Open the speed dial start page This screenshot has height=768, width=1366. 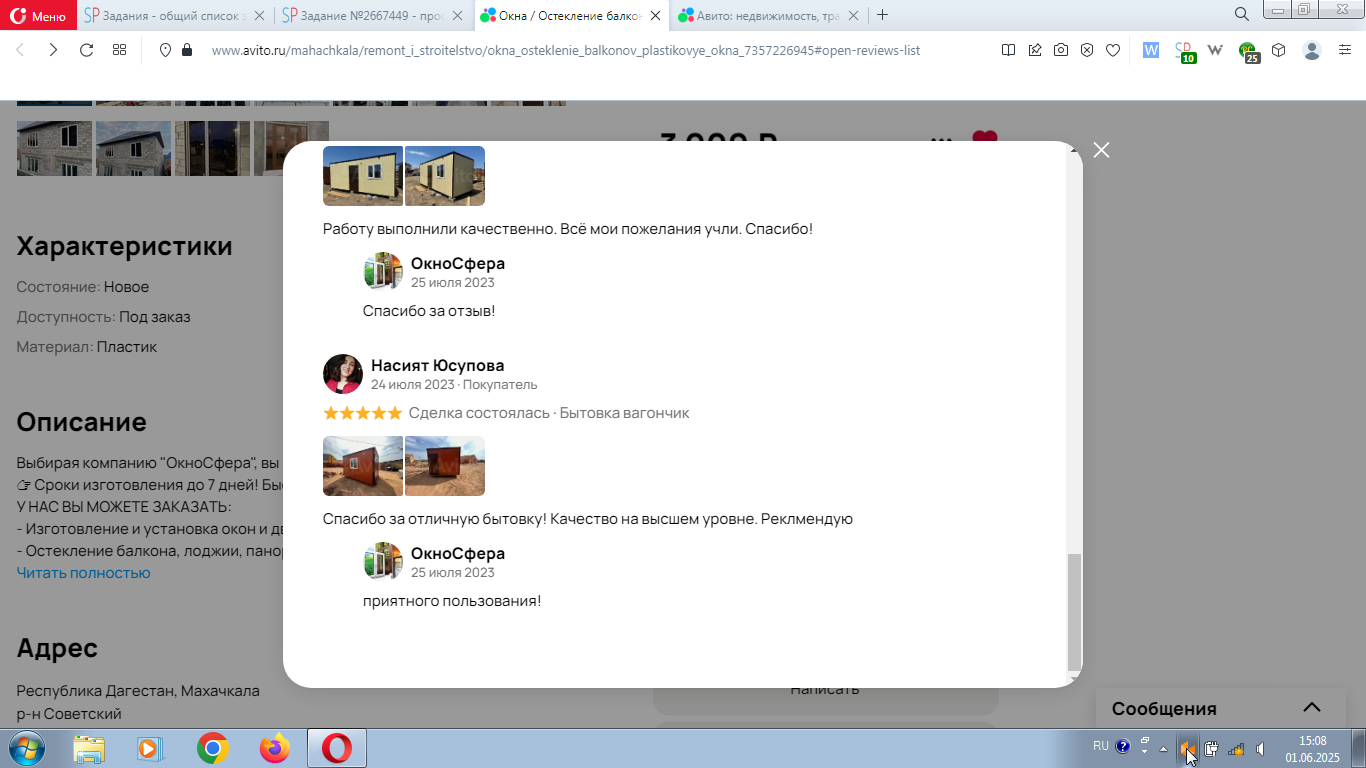pos(119,50)
